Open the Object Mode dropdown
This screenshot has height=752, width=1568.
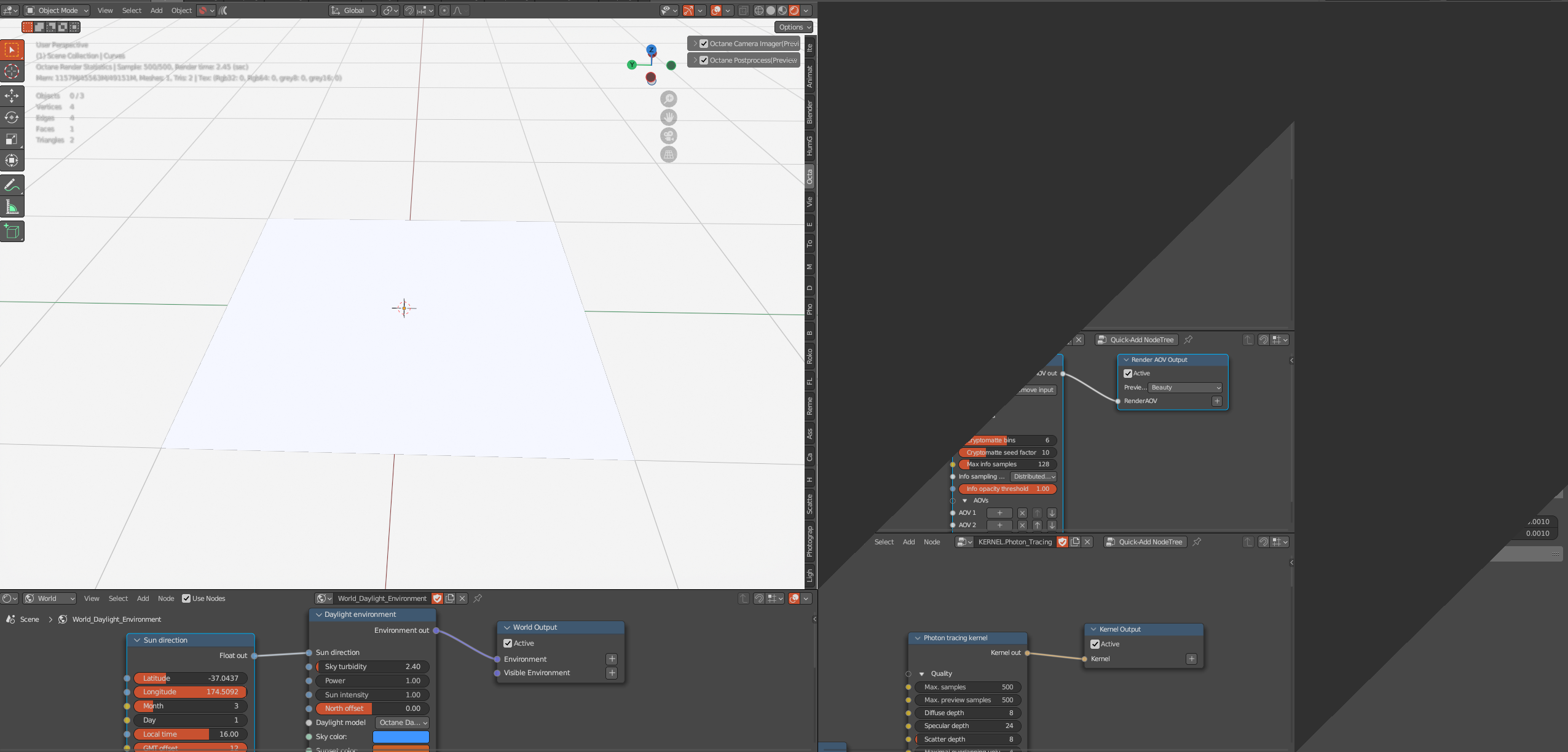click(57, 10)
